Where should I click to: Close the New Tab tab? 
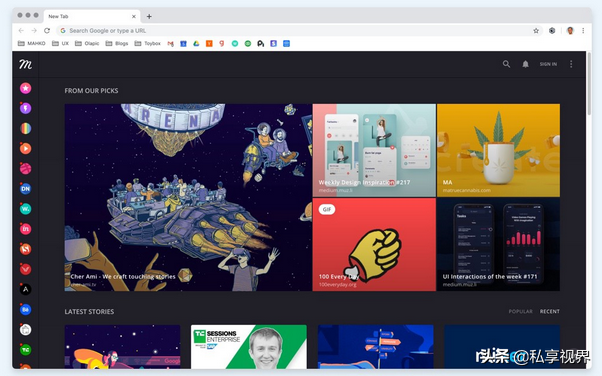click(134, 17)
